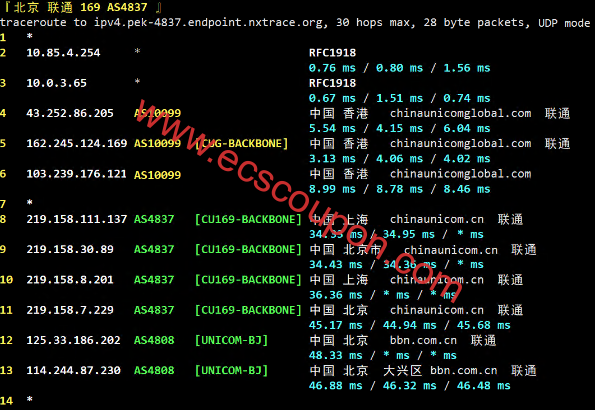Click AS4808 on hop 13
This screenshot has height=410, width=595.
154,371
